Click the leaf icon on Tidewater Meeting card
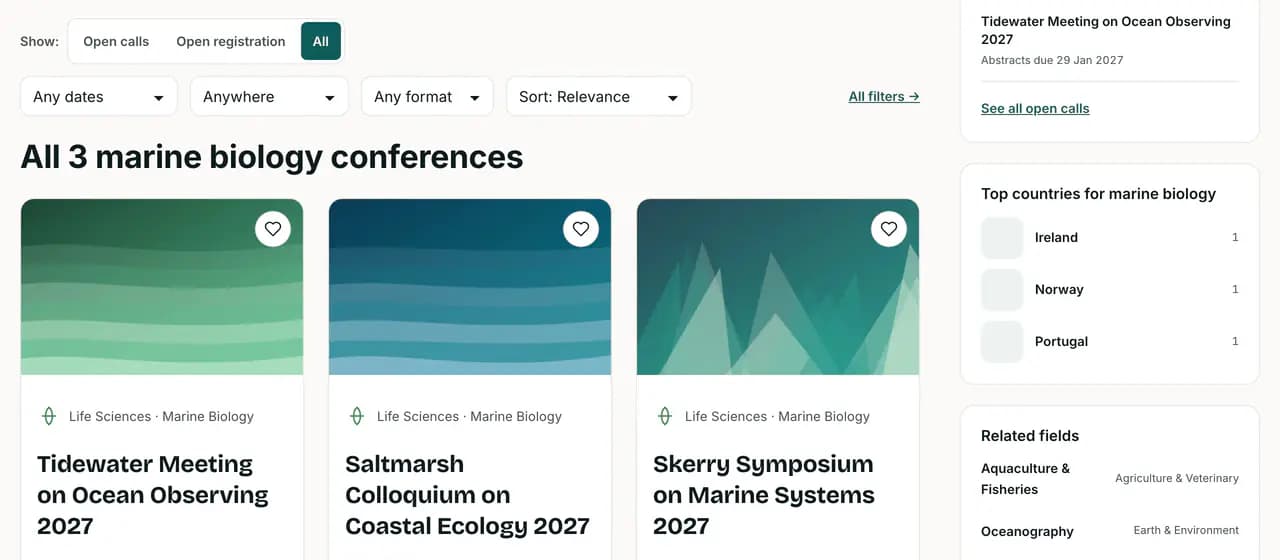 coord(48,416)
